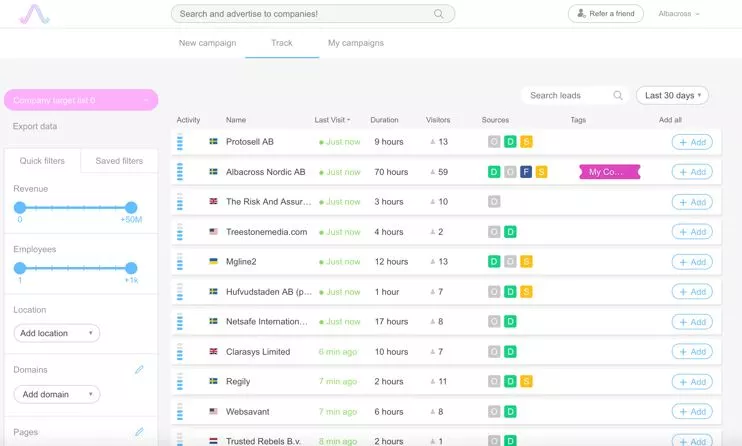The height and width of the screenshot is (446, 742).
Task: Click the My Co... tag on Albacross Nordic
Action: (610, 172)
